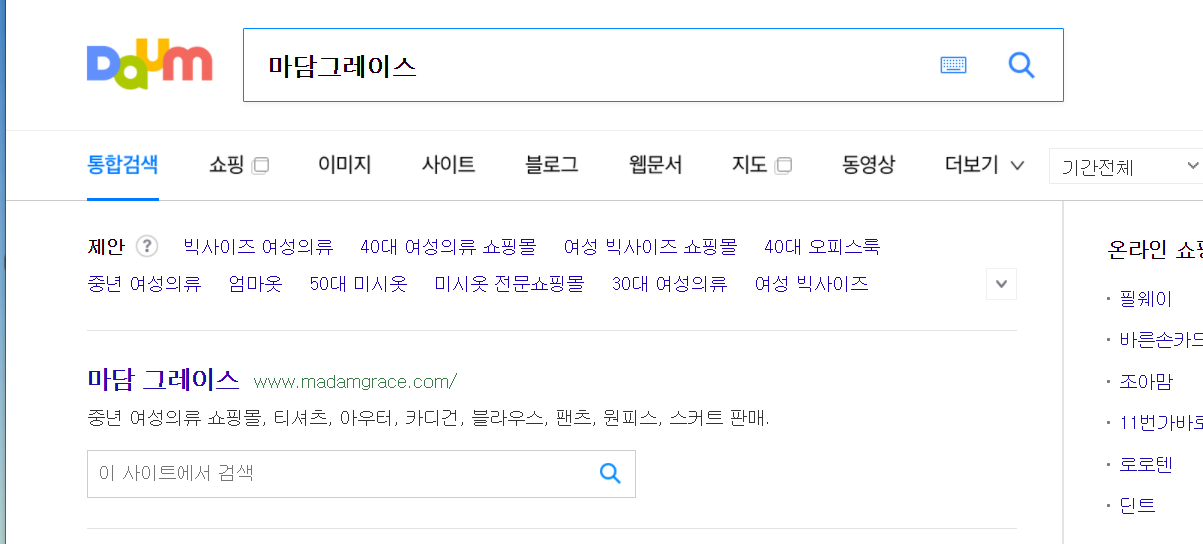
Task: Open the 딘트 sidebar link
Action: (x=1137, y=505)
